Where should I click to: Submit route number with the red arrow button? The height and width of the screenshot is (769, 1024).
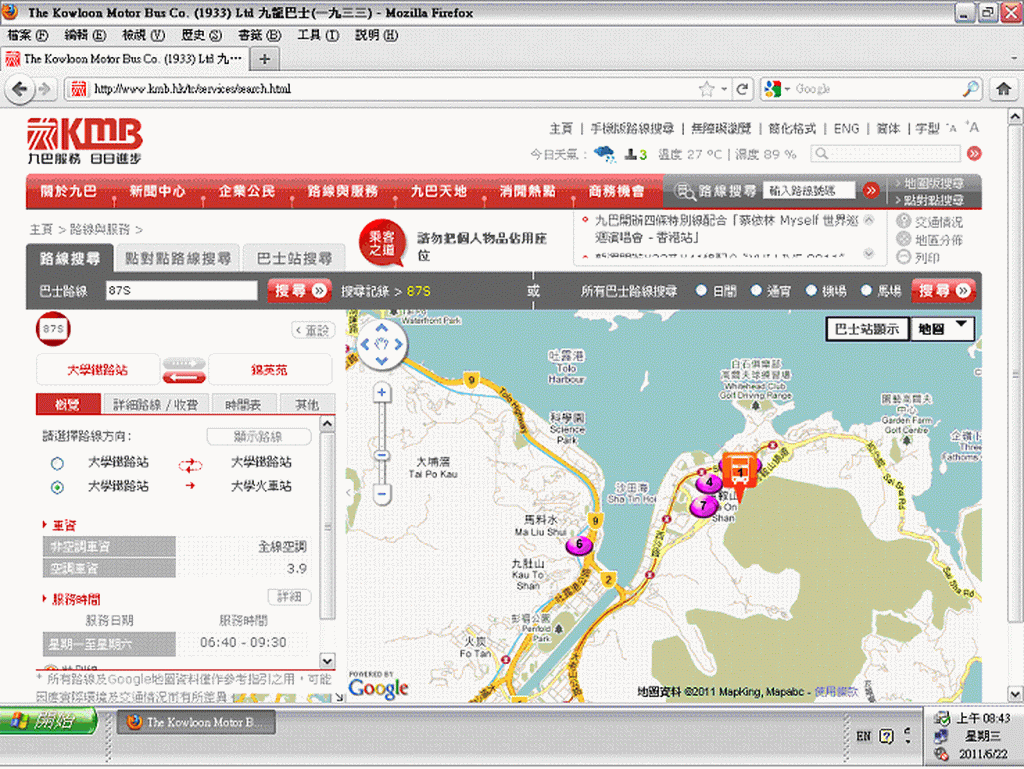tap(870, 191)
